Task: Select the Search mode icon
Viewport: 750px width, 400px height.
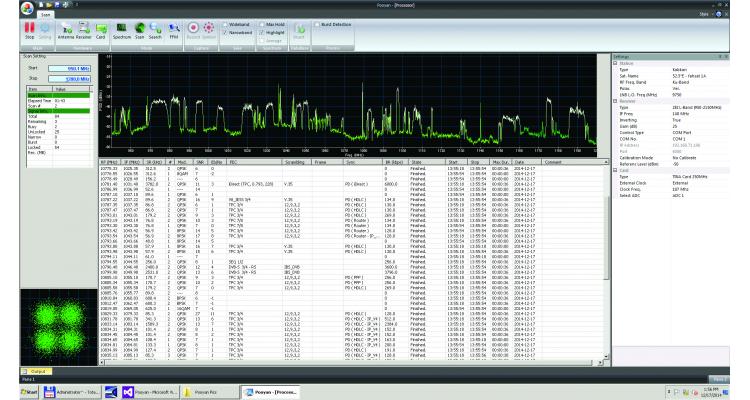Action: click(x=156, y=30)
